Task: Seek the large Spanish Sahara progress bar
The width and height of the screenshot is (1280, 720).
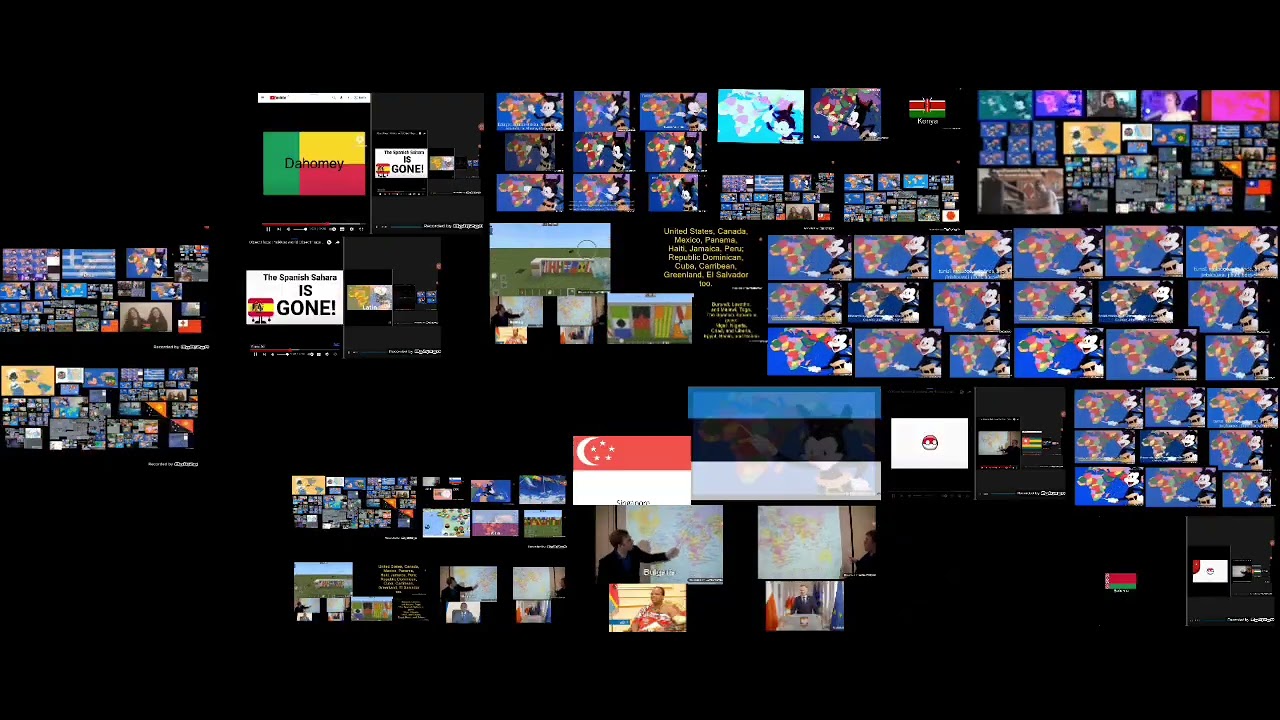Action: (295, 350)
